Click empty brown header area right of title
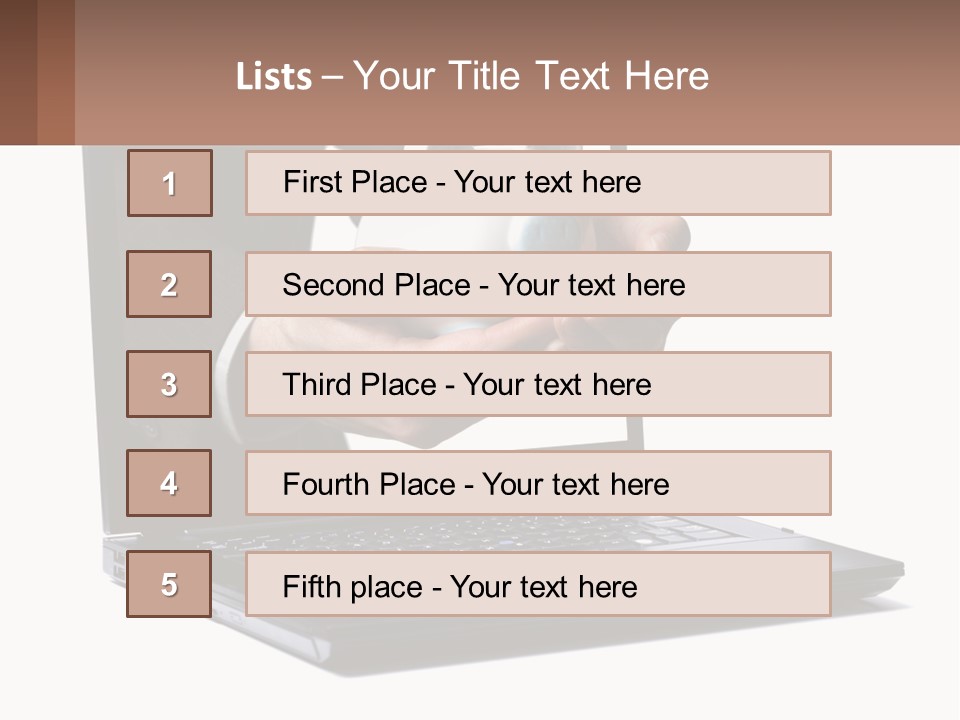 point(840,76)
